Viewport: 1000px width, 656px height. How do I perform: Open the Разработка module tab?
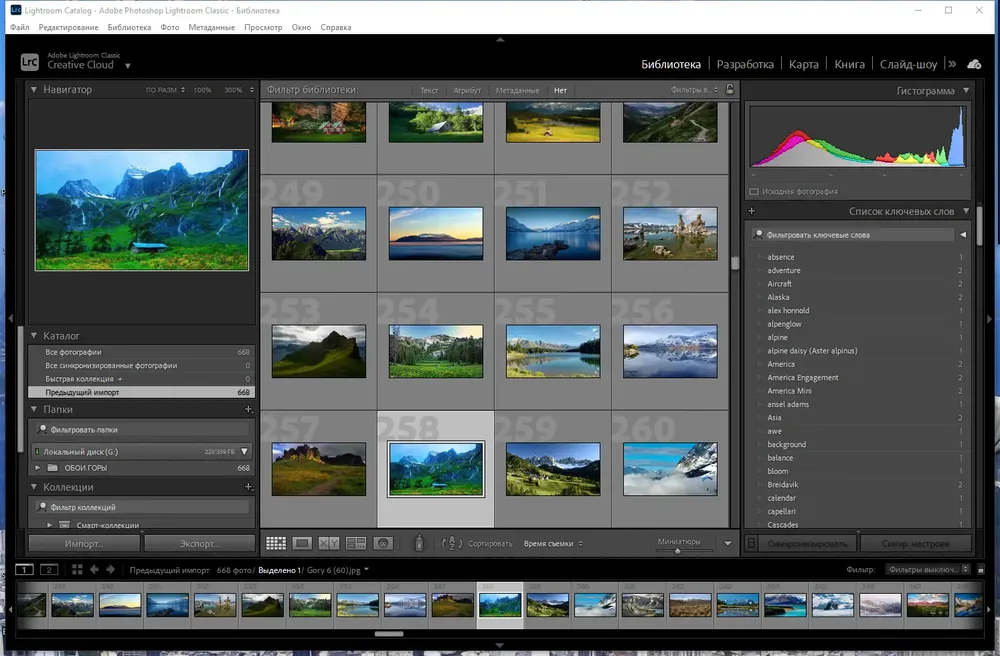click(x=745, y=64)
